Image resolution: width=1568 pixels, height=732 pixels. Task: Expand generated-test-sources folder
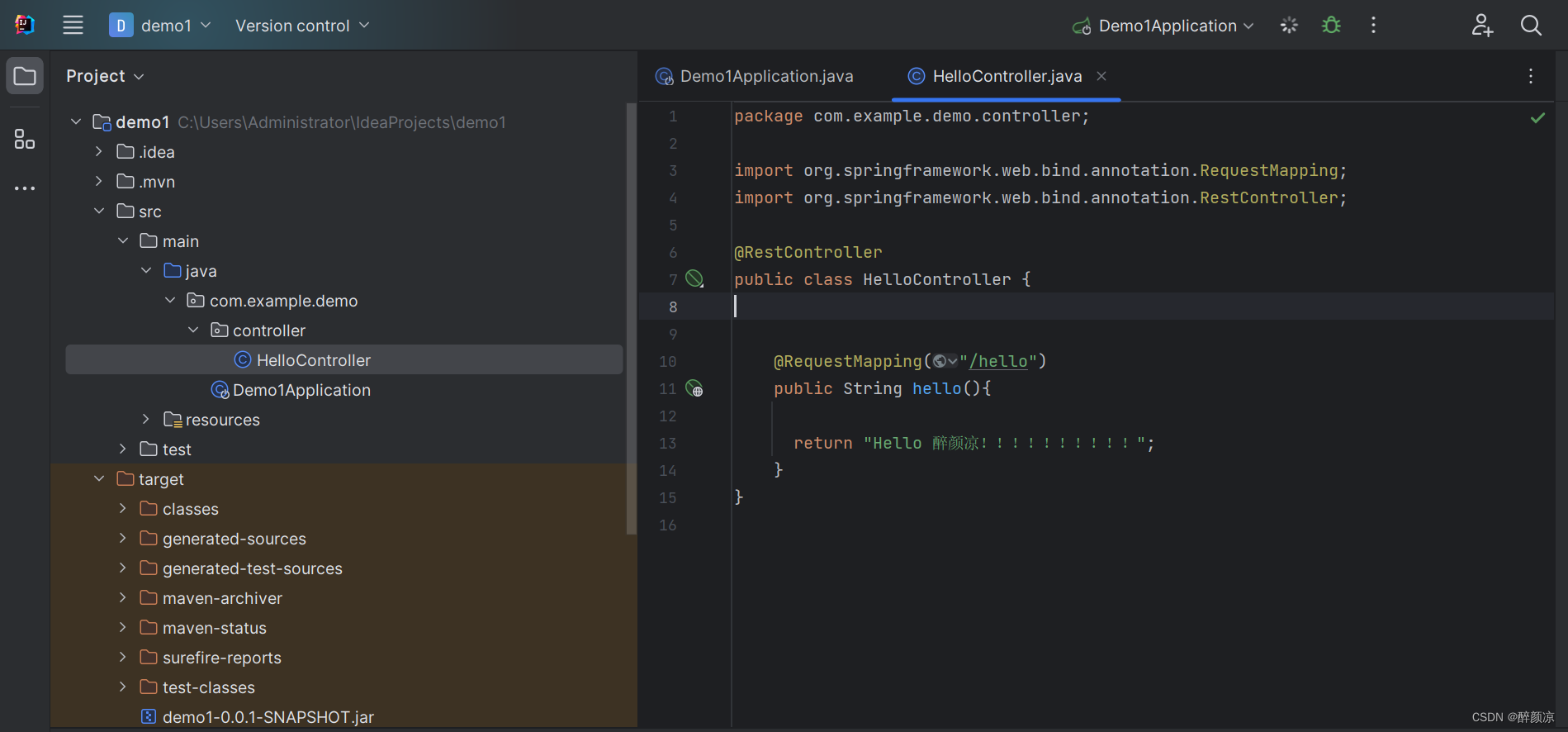[x=123, y=568]
